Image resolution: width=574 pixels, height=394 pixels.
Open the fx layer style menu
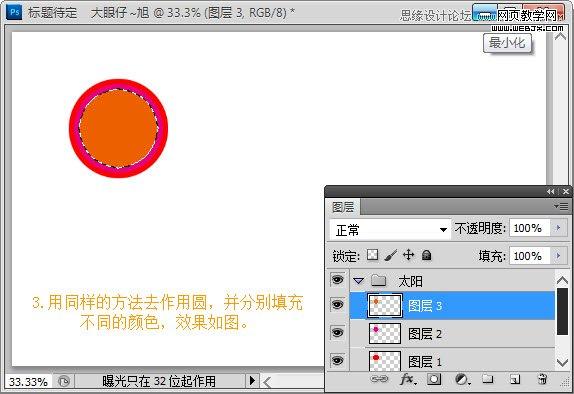(x=407, y=379)
